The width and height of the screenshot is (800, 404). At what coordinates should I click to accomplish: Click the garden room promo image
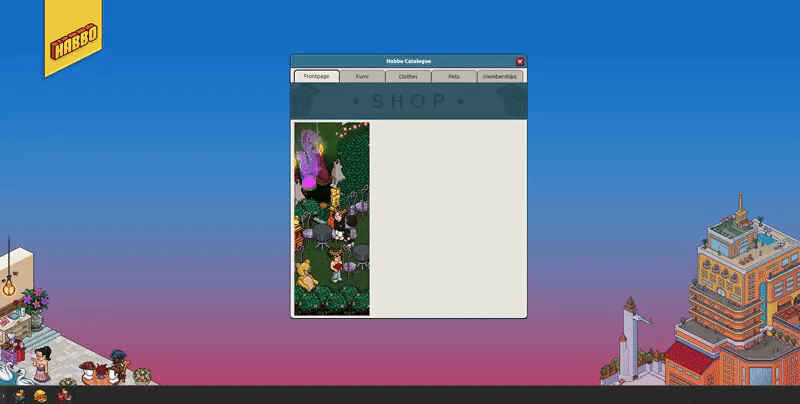coord(332,218)
